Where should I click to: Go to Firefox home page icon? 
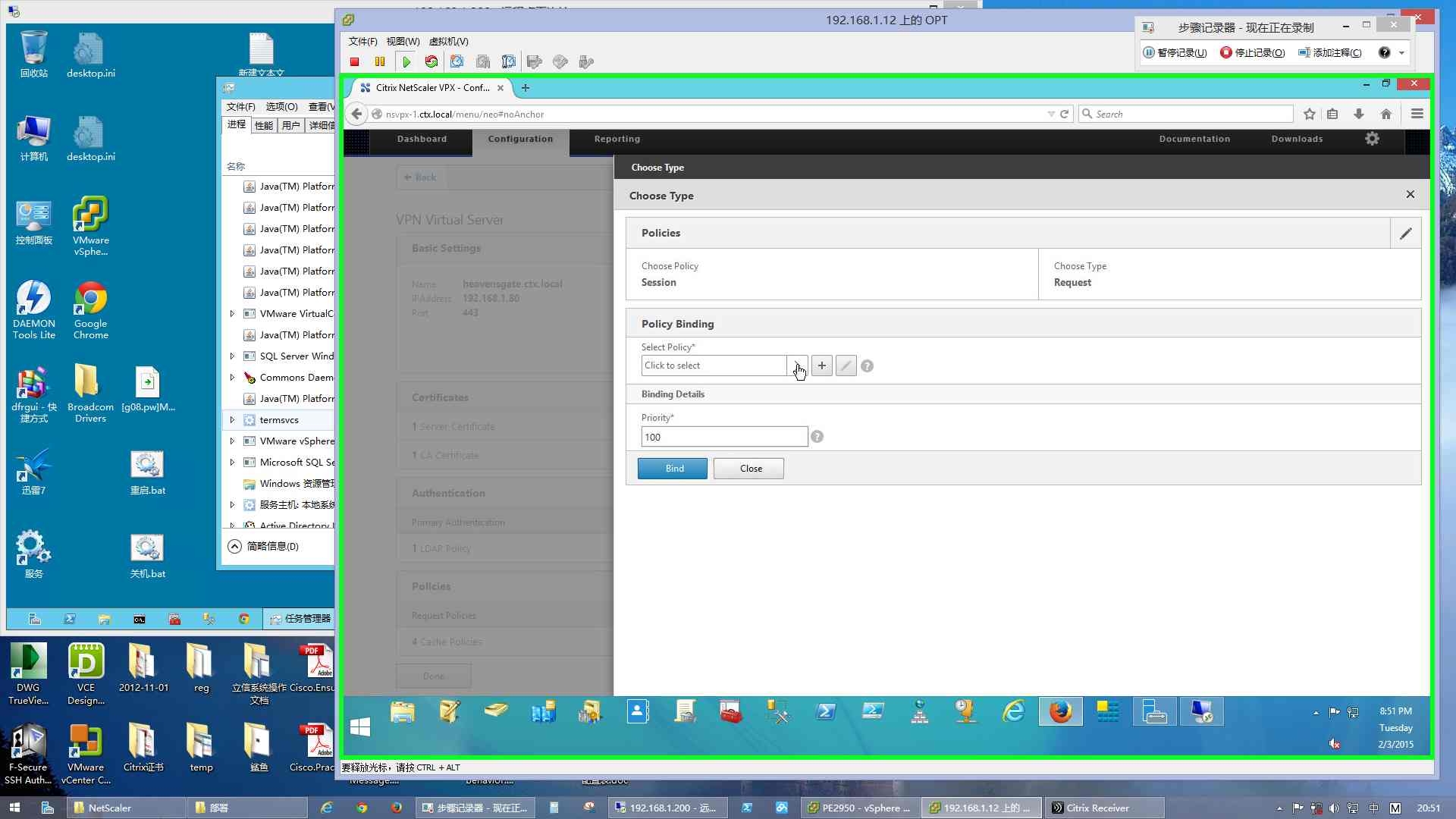pos(1385,114)
